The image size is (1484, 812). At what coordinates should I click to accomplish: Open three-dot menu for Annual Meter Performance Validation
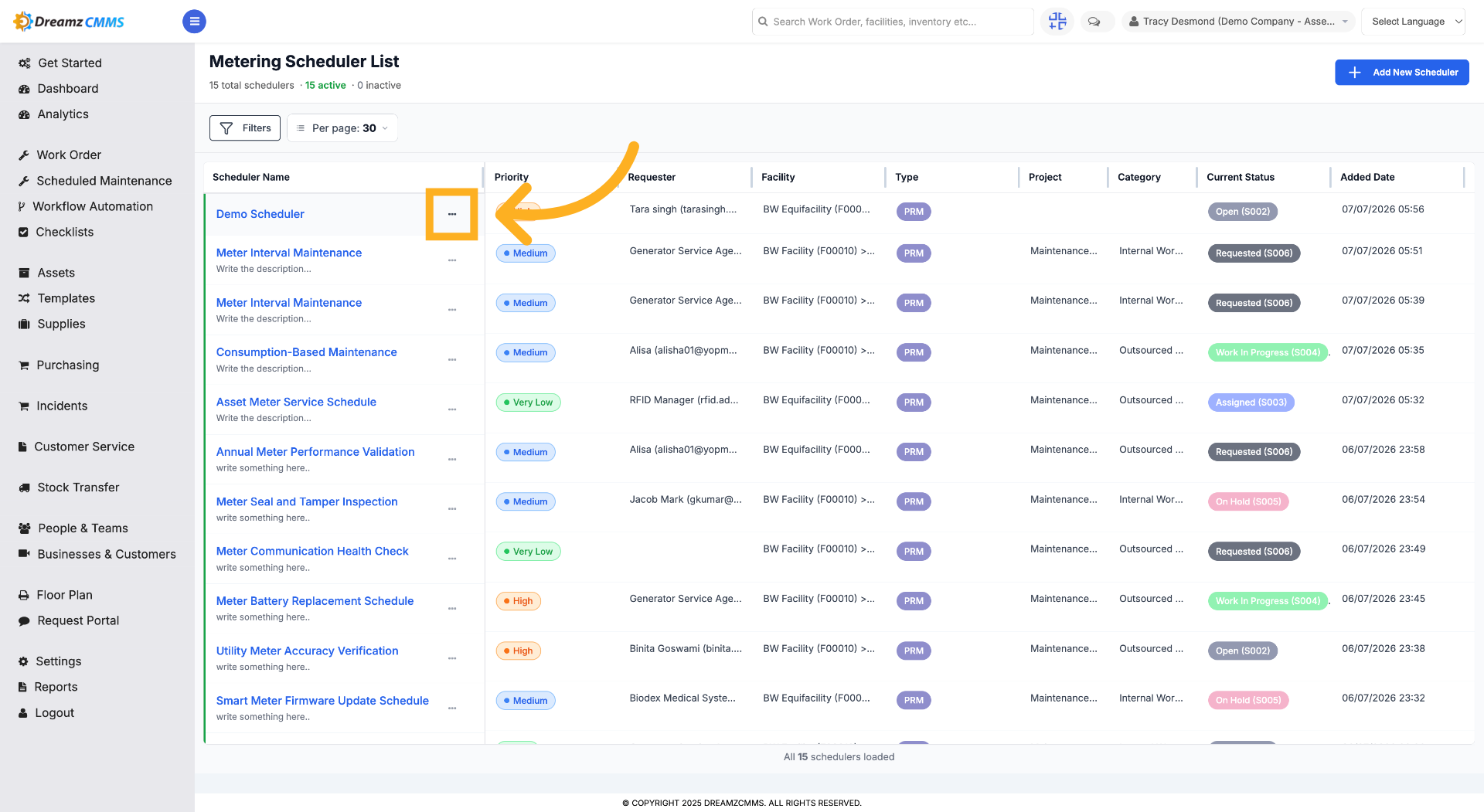pos(452,460)
